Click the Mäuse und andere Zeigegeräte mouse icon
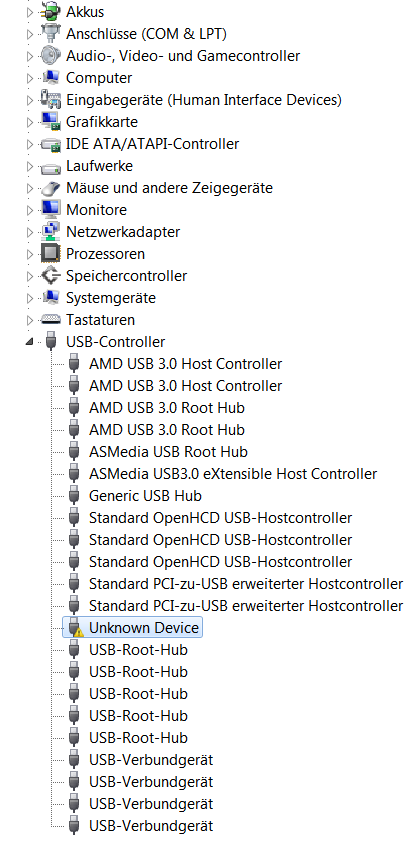Image resolution: width=410 pixels, height=856 pixels. pos(50,188)
